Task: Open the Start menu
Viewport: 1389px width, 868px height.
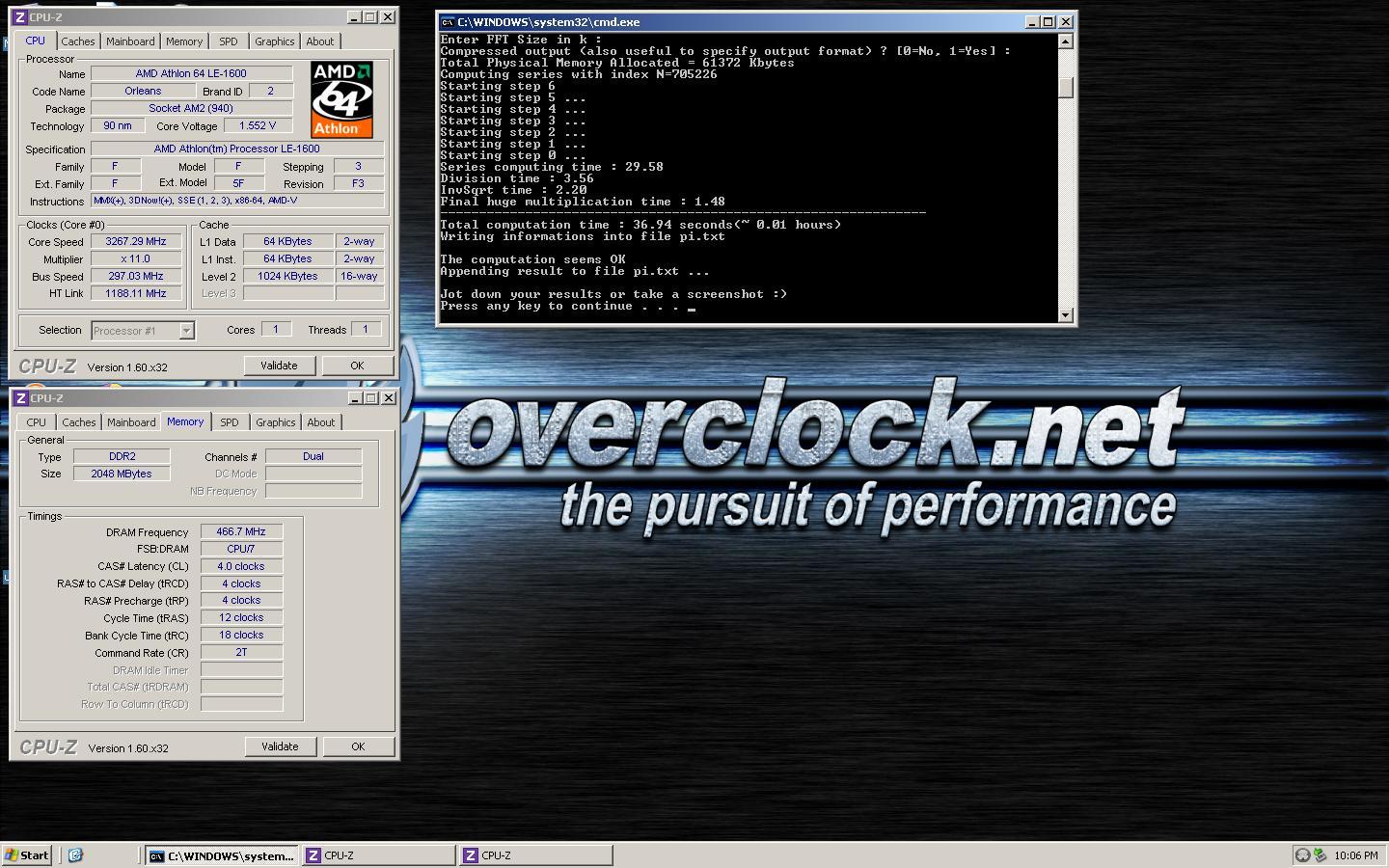Action: (x=27, y=855)
